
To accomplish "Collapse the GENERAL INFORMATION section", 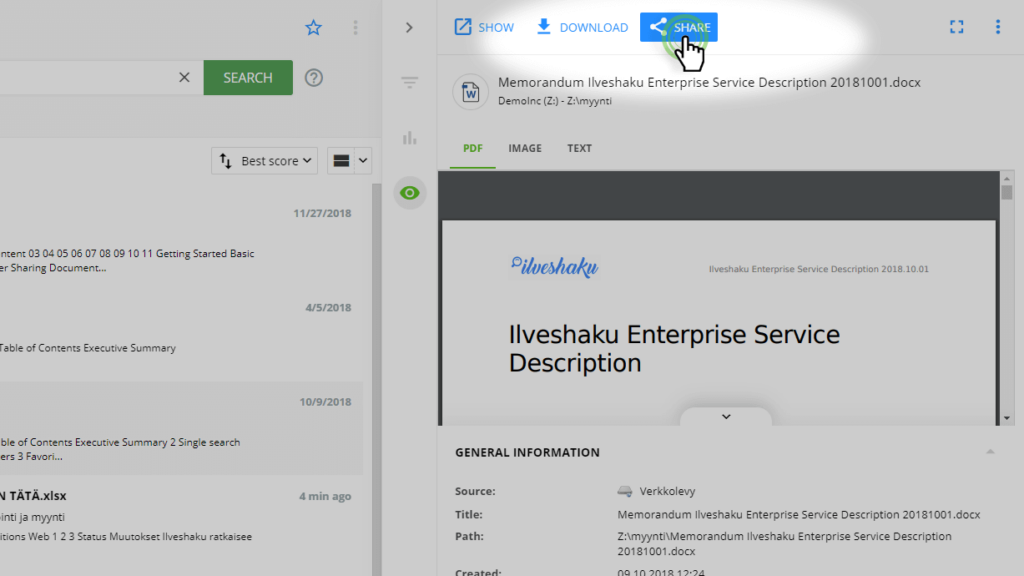I will 990,452.
